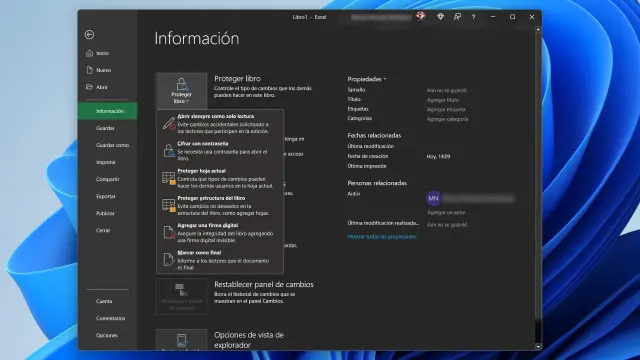
Task: Minimize the Excel window
Action: click(x=493, y=17)
